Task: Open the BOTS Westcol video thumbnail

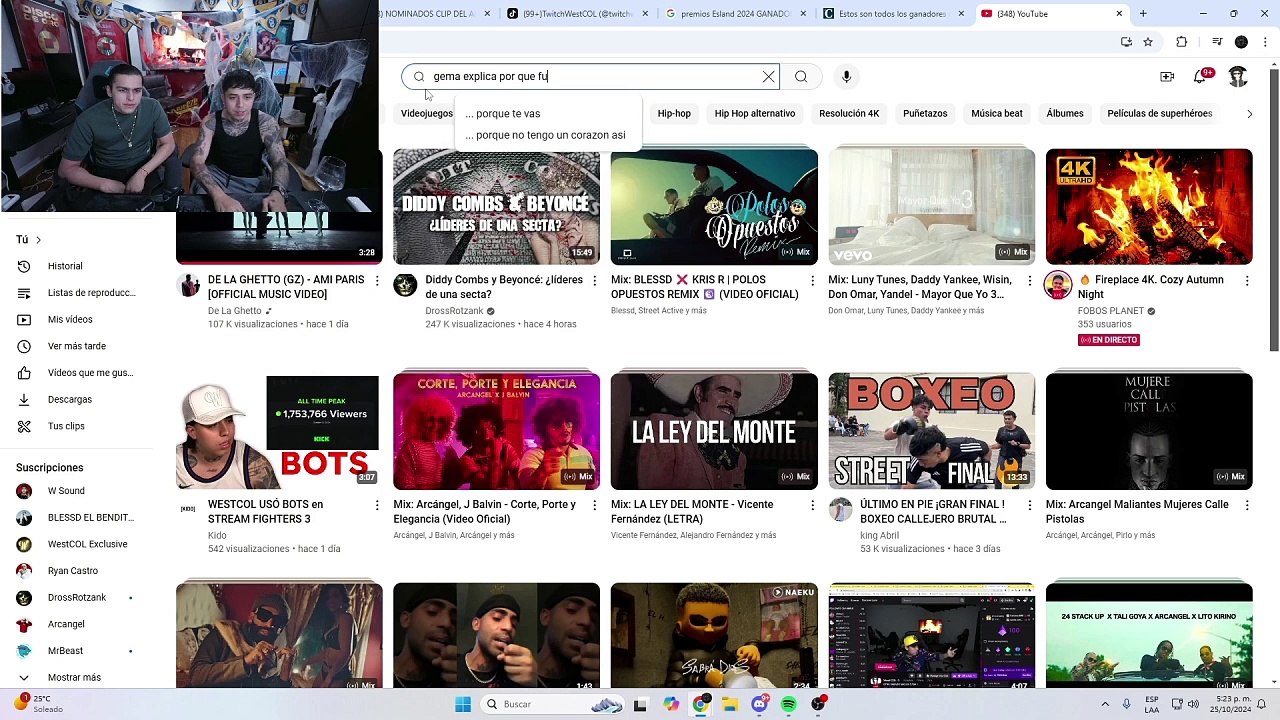Action: [x=279, y=431]
